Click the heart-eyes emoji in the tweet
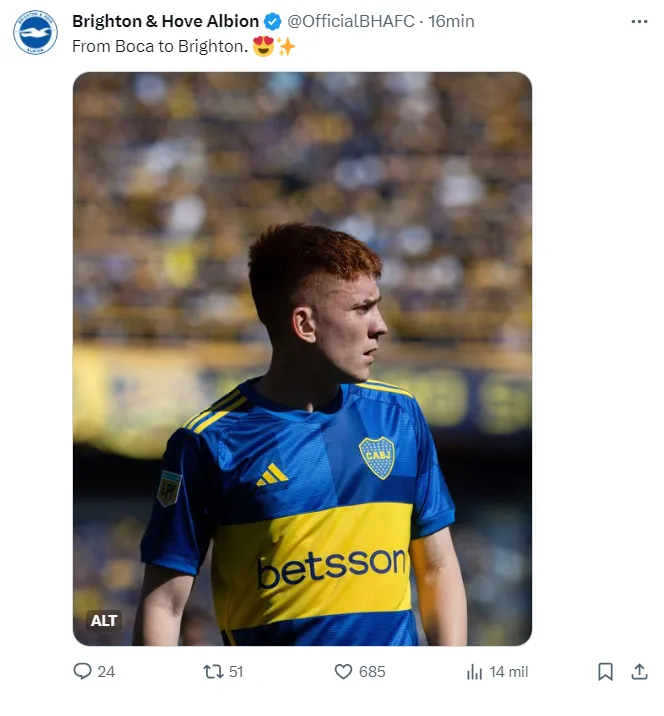664x716 pixels. [263, 47]
